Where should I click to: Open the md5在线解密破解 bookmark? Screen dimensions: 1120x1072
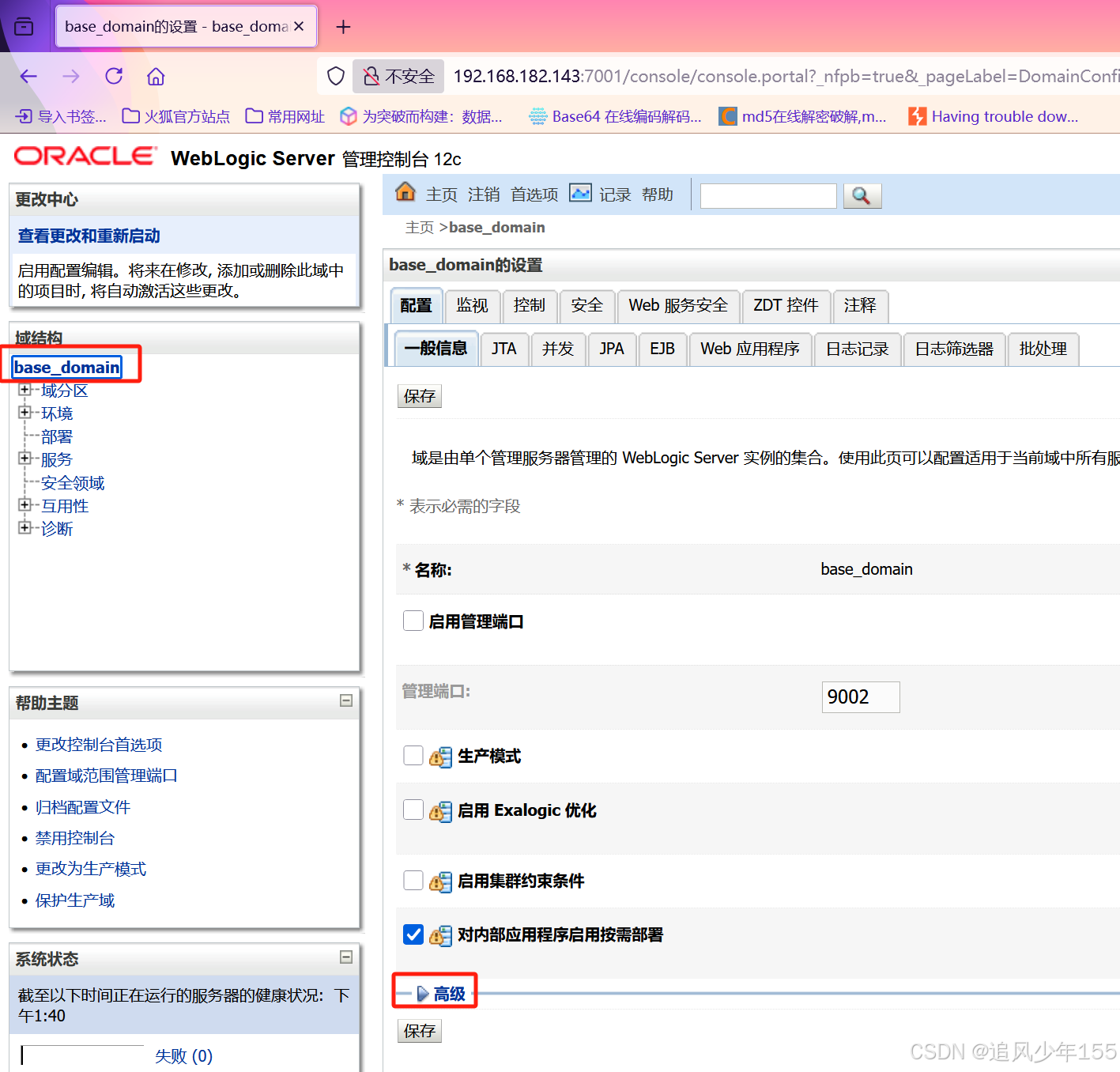pyautogui.click(x=802, y=116)
